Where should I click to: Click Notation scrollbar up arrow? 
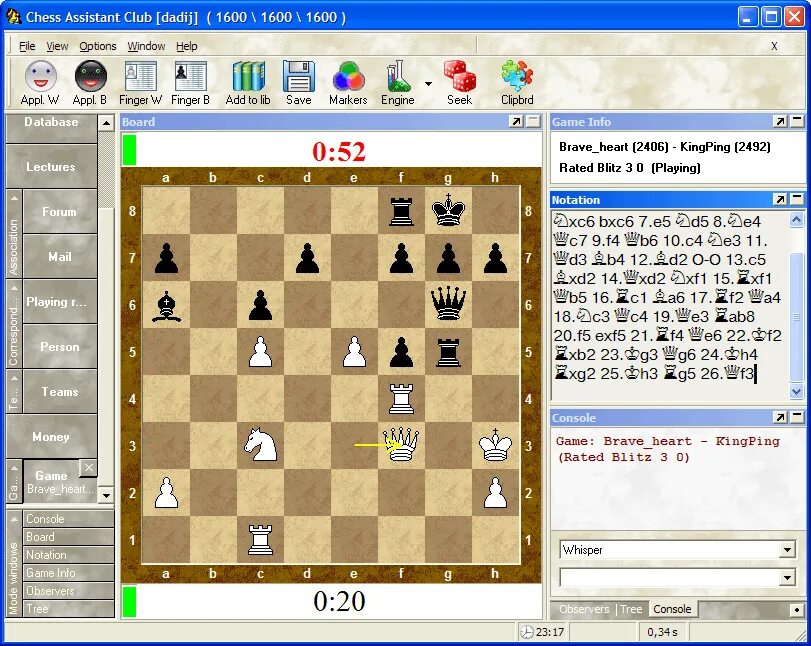[x=797, y=221]
